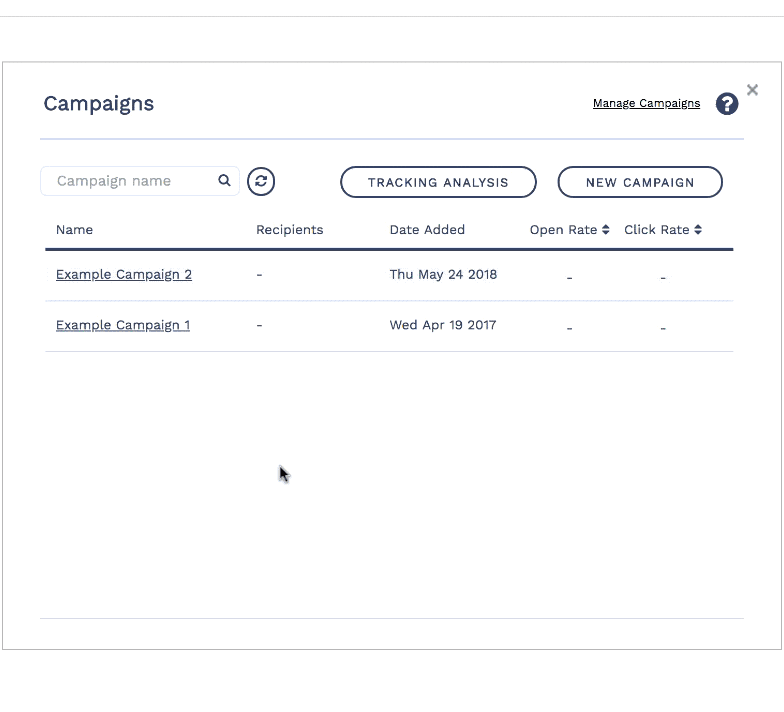Click the Open Rate header label
784x712 pixels.
563,230
